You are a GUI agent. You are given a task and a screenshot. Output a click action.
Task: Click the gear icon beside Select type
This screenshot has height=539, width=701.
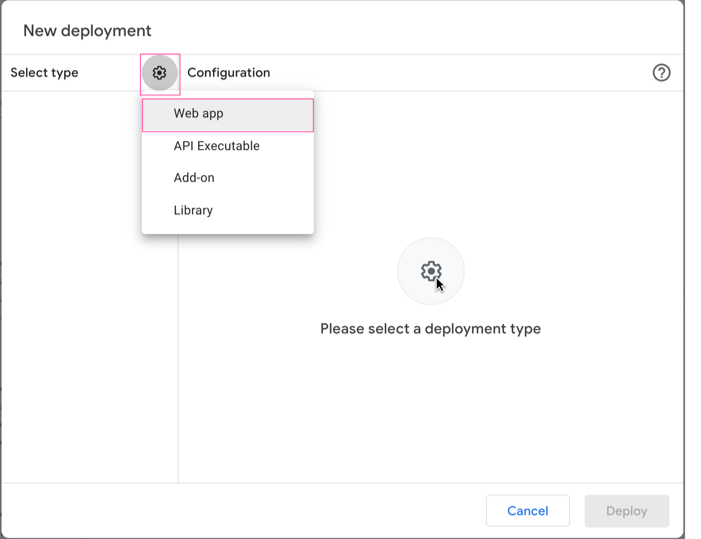coord(159,73)
